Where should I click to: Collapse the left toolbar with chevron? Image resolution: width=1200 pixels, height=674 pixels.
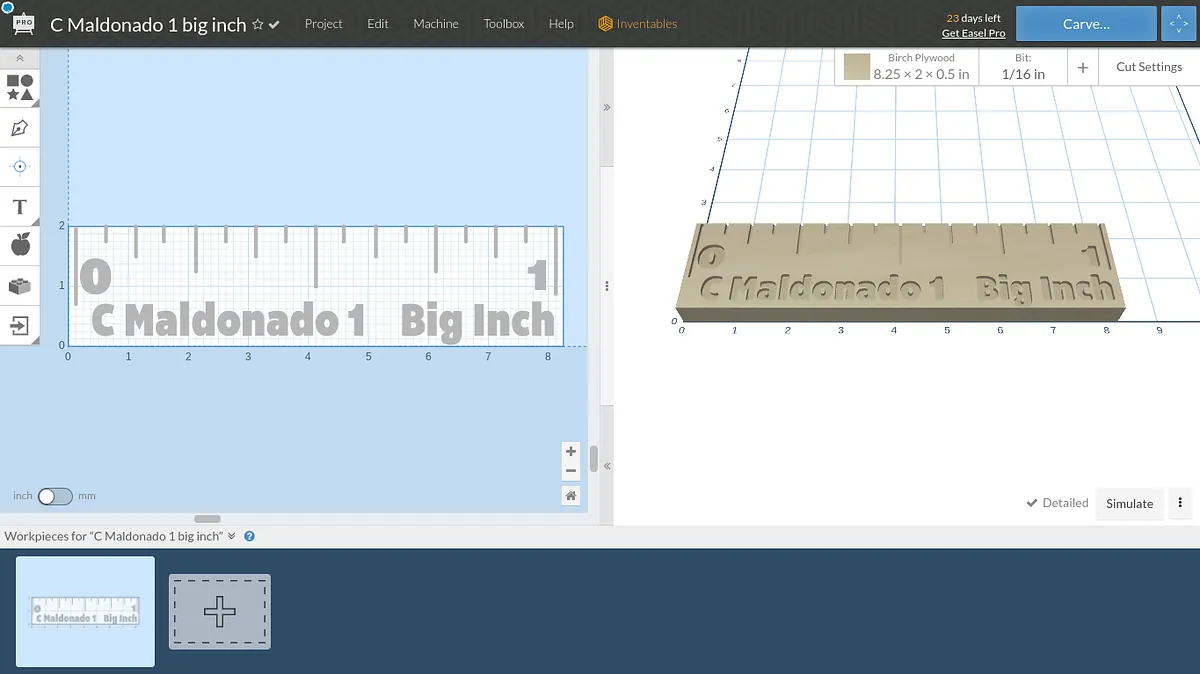click(x=20, y=59)
